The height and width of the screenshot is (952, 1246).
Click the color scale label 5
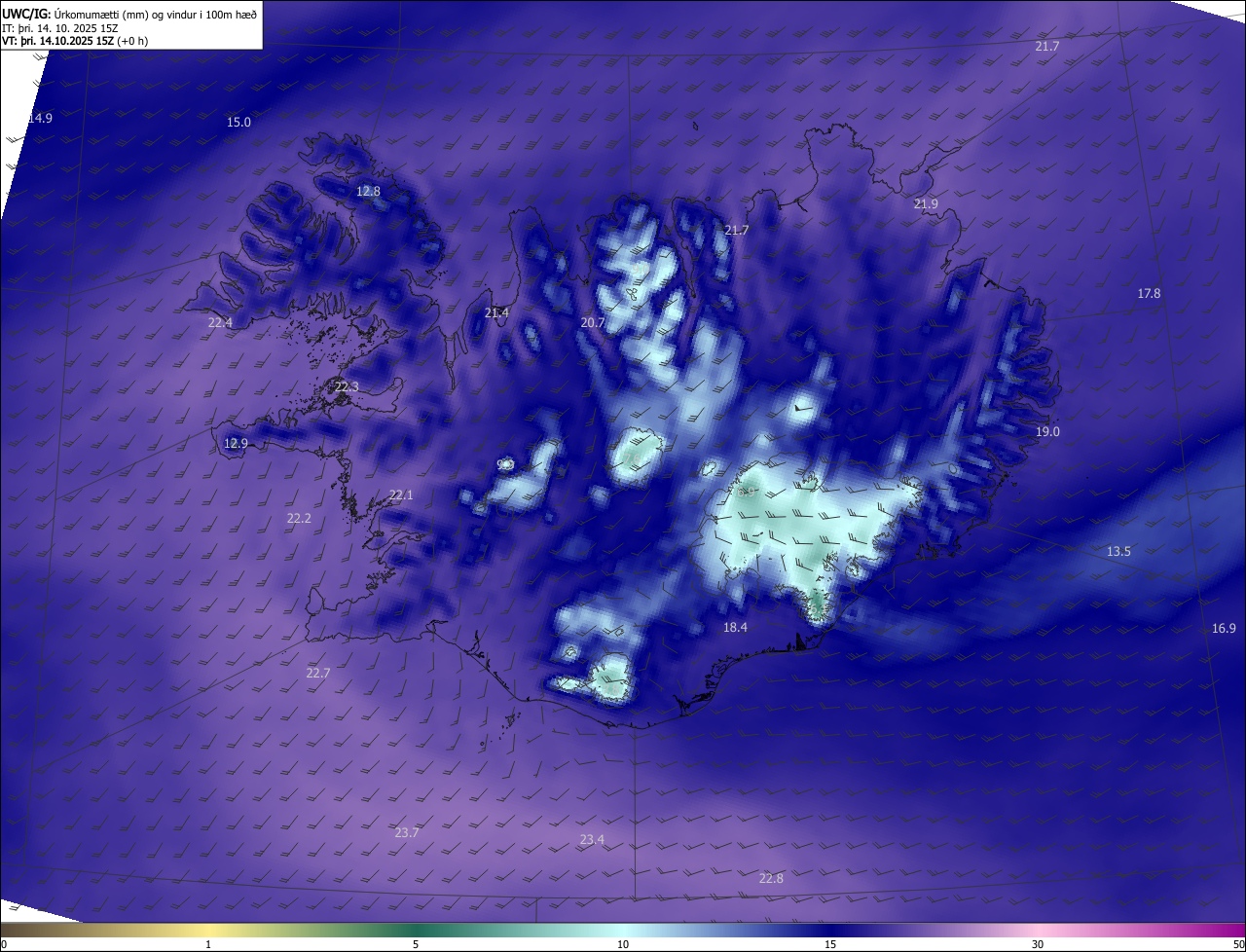416,944
